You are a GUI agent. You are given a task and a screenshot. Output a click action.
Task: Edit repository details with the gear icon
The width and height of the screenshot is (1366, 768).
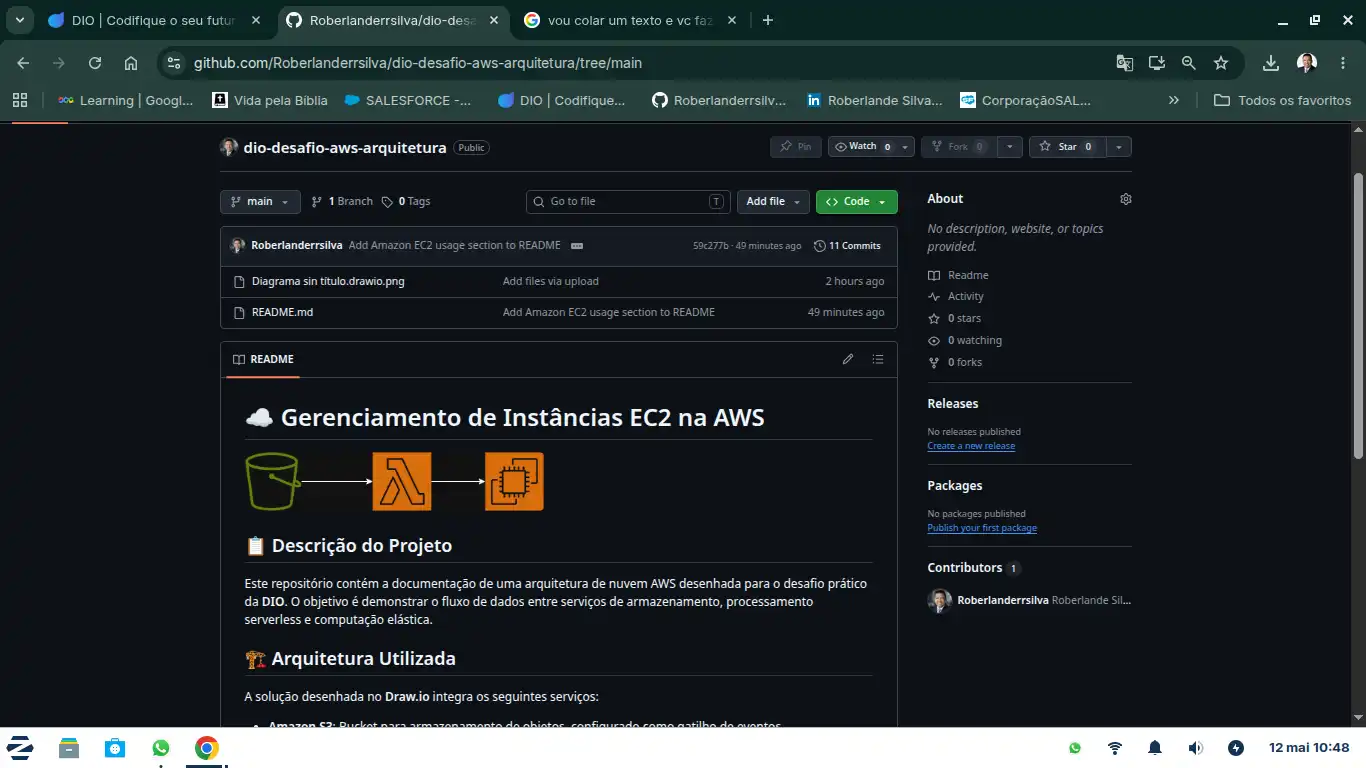click(x=1126, y=199)
